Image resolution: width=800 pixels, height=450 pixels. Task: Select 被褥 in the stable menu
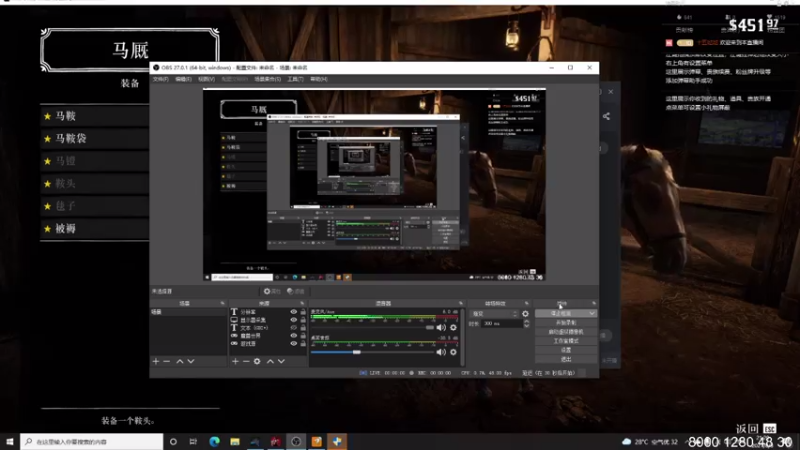95,229
